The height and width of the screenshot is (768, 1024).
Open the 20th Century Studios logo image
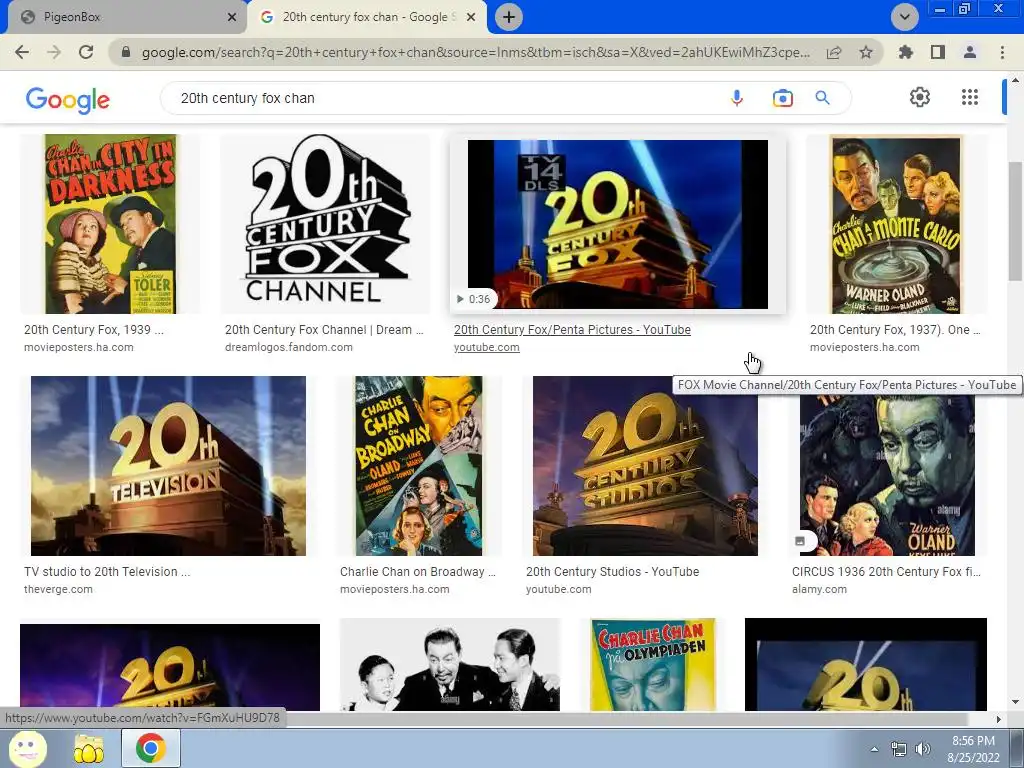coord(645,466)
